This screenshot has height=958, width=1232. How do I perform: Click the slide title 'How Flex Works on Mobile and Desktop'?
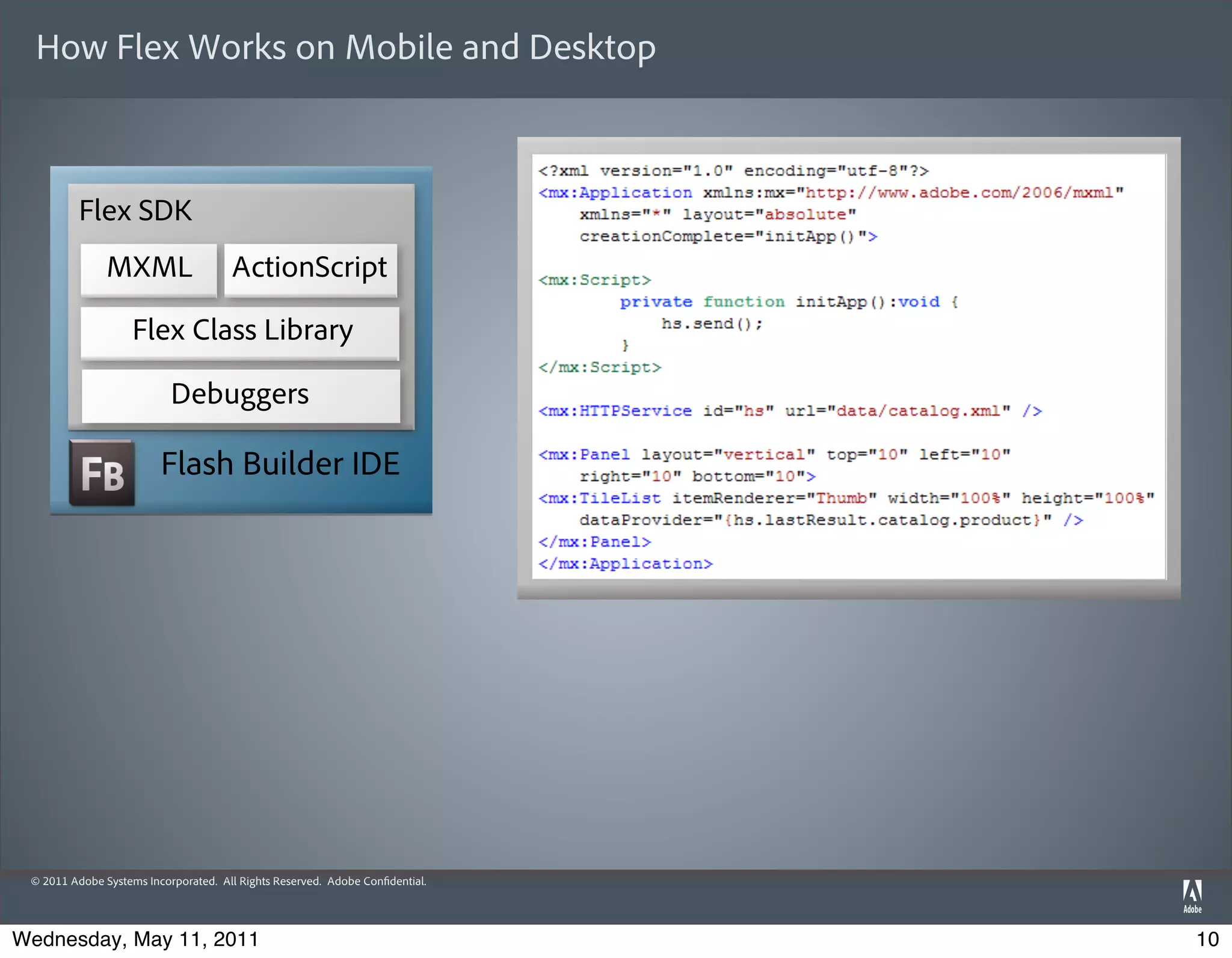[x=346, y=47]
